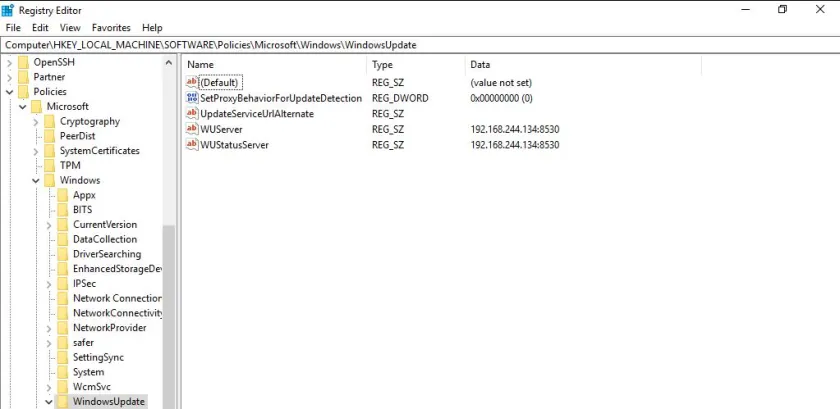Select the OpenSSH folder icon
Image resolution: width=840 pixels, height=409 pixels.
24,62
